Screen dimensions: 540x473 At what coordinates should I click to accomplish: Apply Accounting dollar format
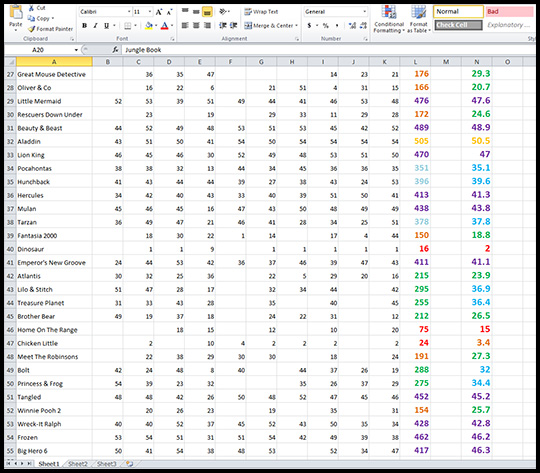(x=309, y=25)
